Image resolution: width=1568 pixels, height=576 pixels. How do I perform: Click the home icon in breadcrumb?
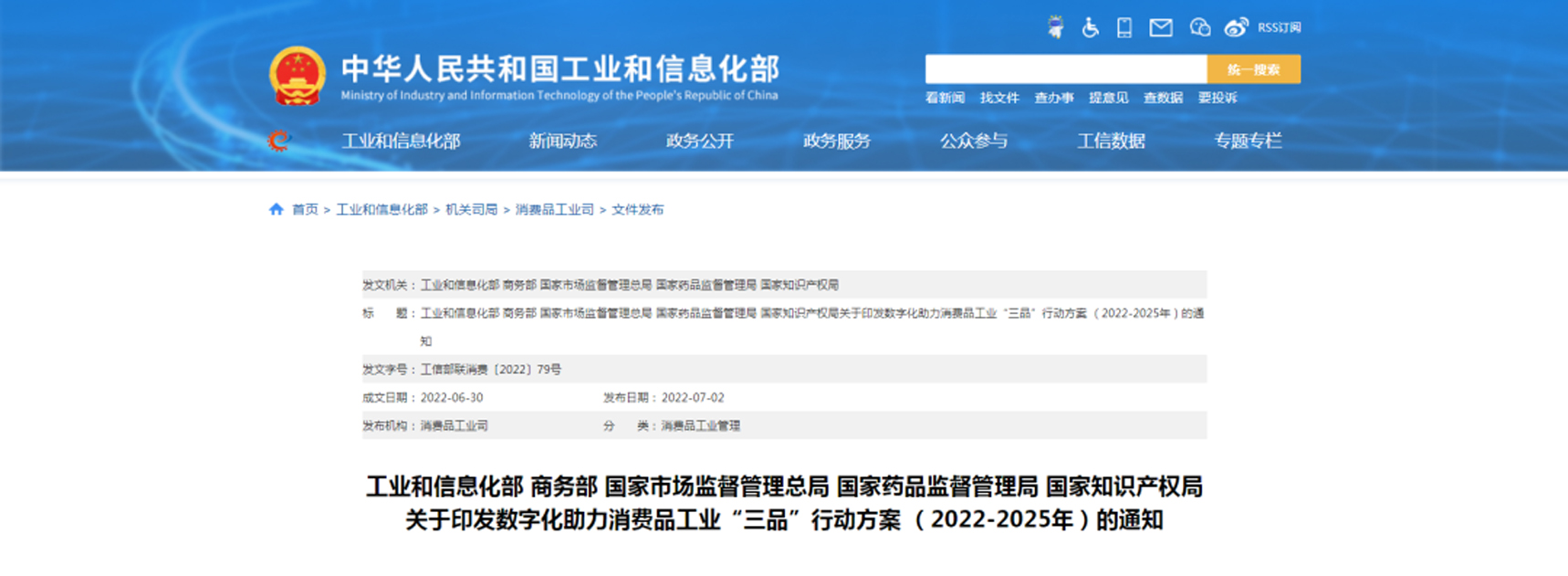click(x=277, y=209)
